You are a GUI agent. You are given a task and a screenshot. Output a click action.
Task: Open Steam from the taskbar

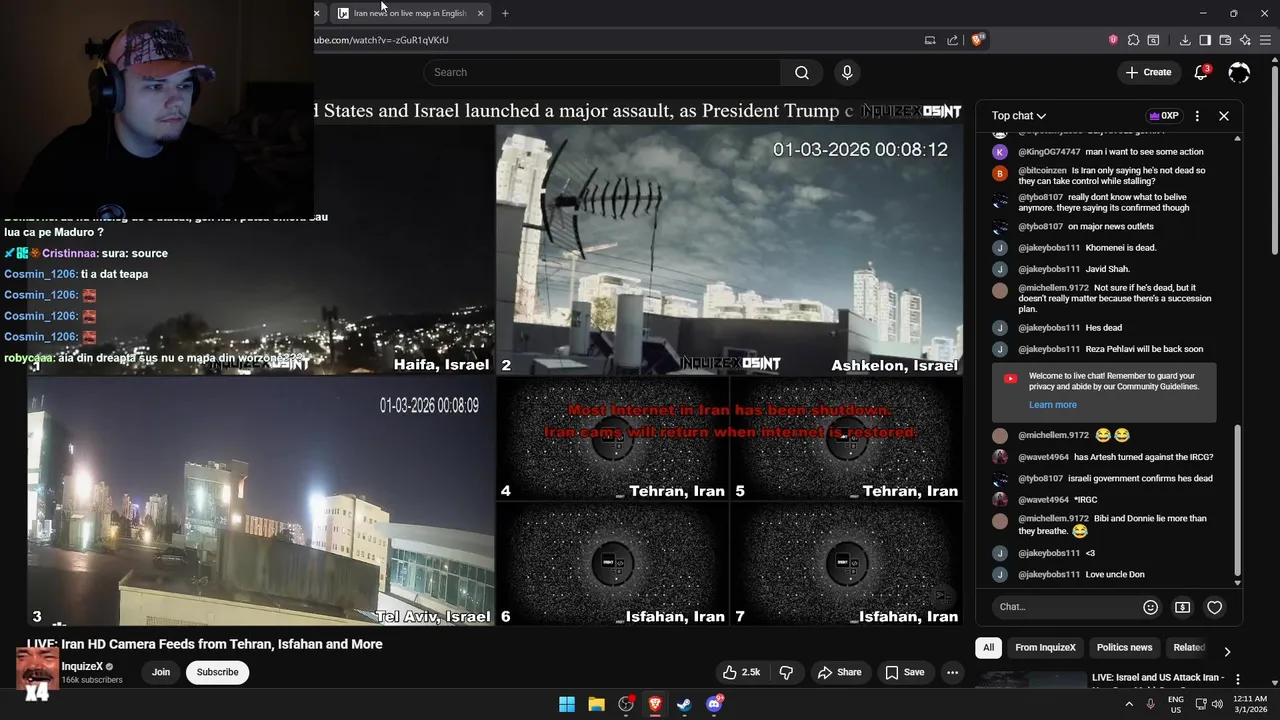(684, 704)
